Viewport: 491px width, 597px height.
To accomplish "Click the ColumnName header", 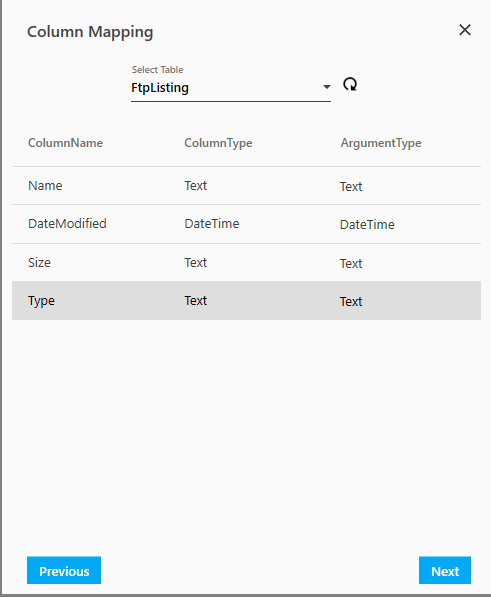I will [65, 143].
